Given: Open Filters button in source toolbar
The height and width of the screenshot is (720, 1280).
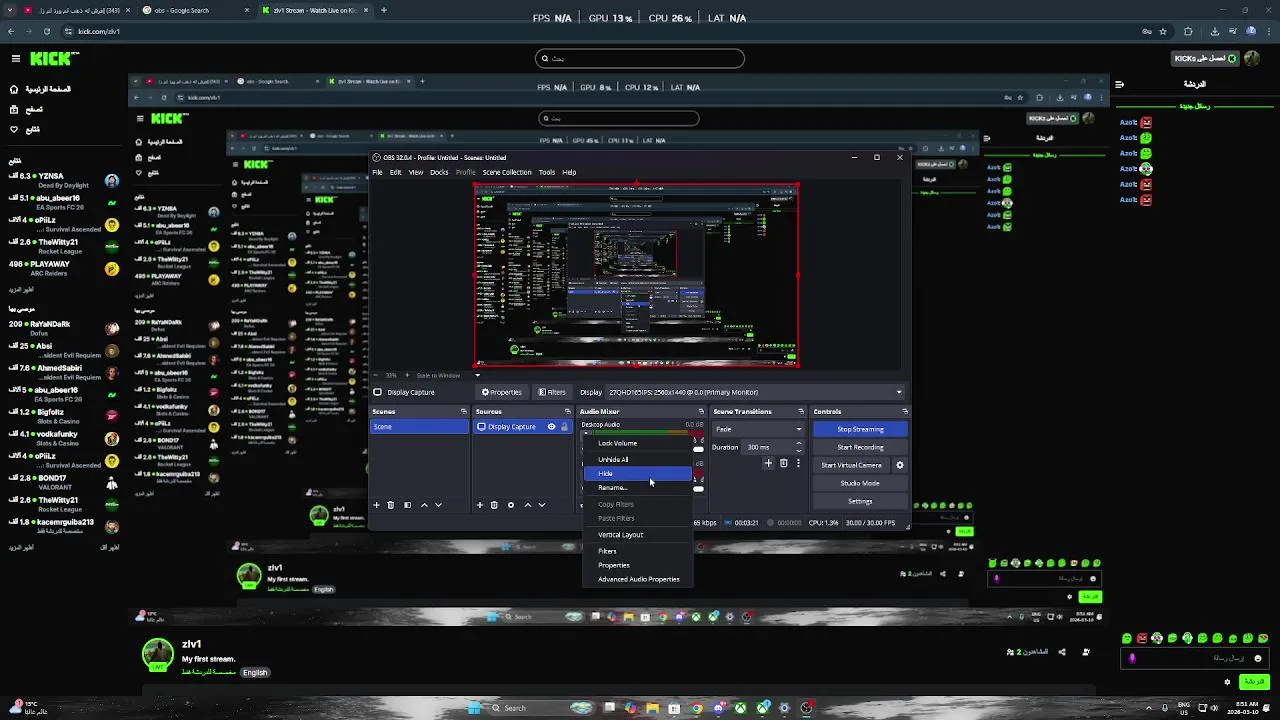Looking at the screenshot, I should 551,392.
